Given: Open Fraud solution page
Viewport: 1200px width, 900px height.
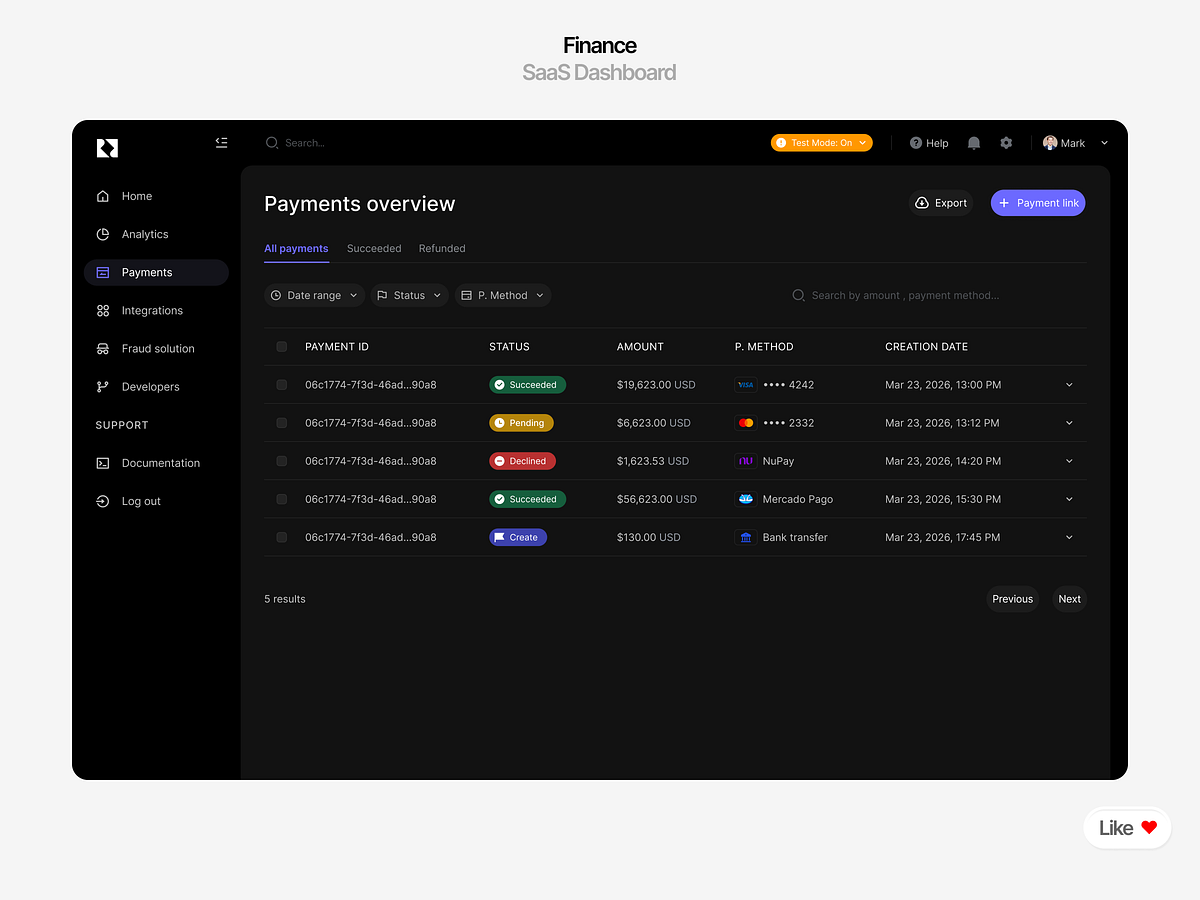Looking at the screenshot, I should tap(157, 349).
